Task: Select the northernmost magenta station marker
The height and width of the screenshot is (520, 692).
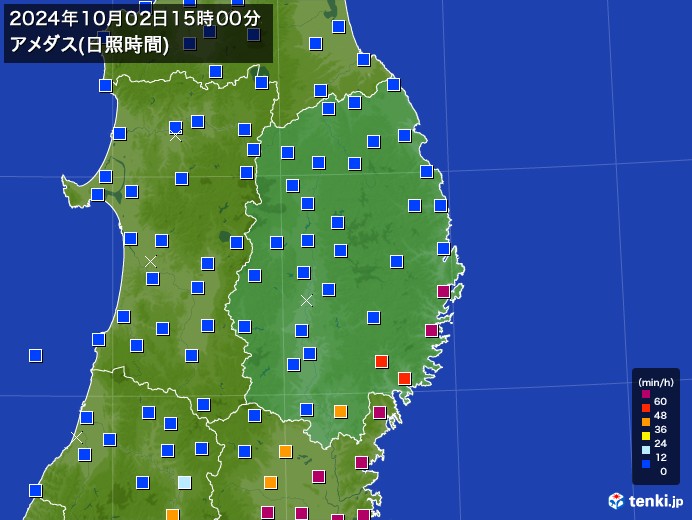Action: point(443,291)
